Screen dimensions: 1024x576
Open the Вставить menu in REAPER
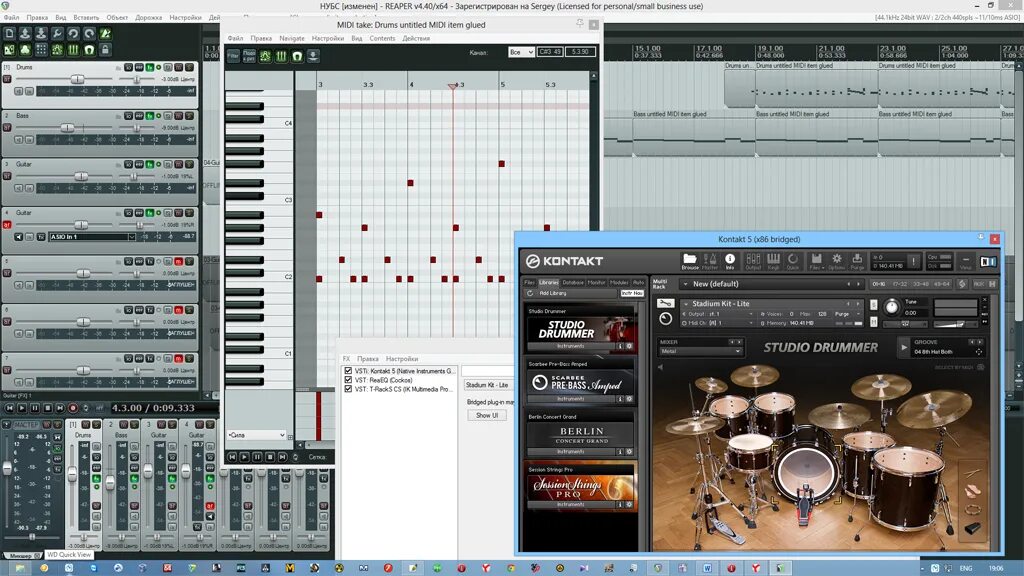(x=86, y=18)
